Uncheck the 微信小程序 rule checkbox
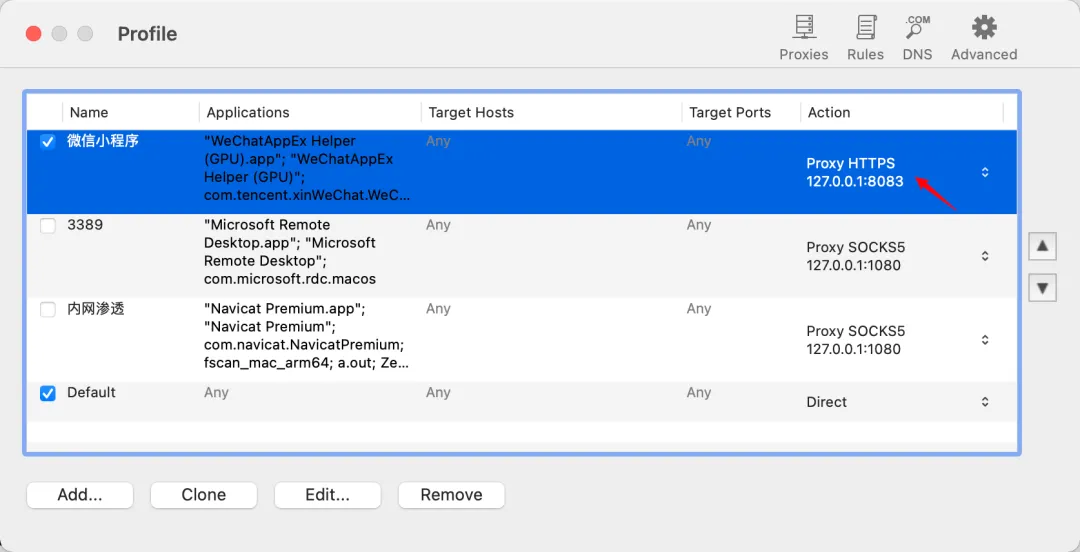 coord(48,142)
